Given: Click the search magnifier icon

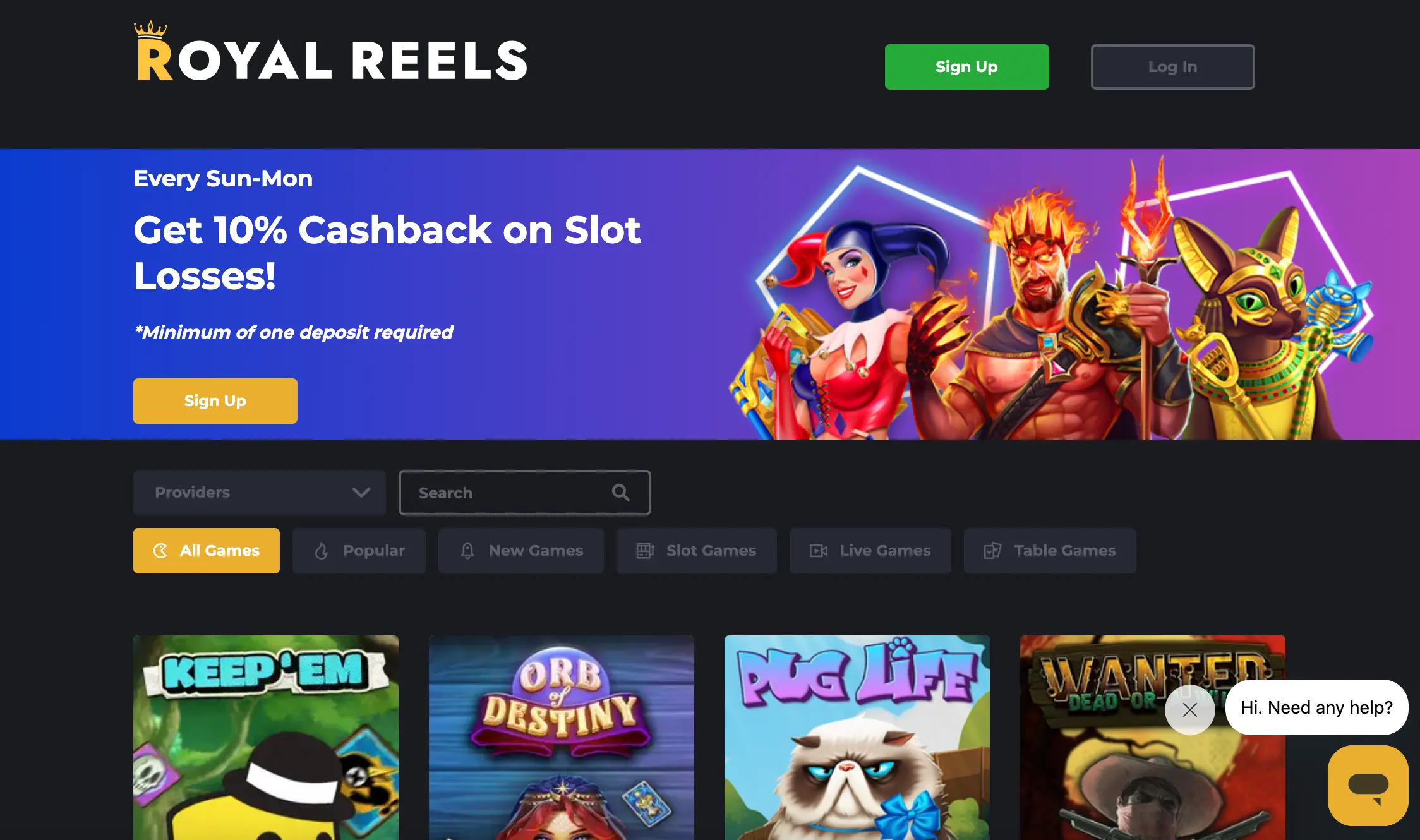Looking at the screenshot, I should point(620,493).
